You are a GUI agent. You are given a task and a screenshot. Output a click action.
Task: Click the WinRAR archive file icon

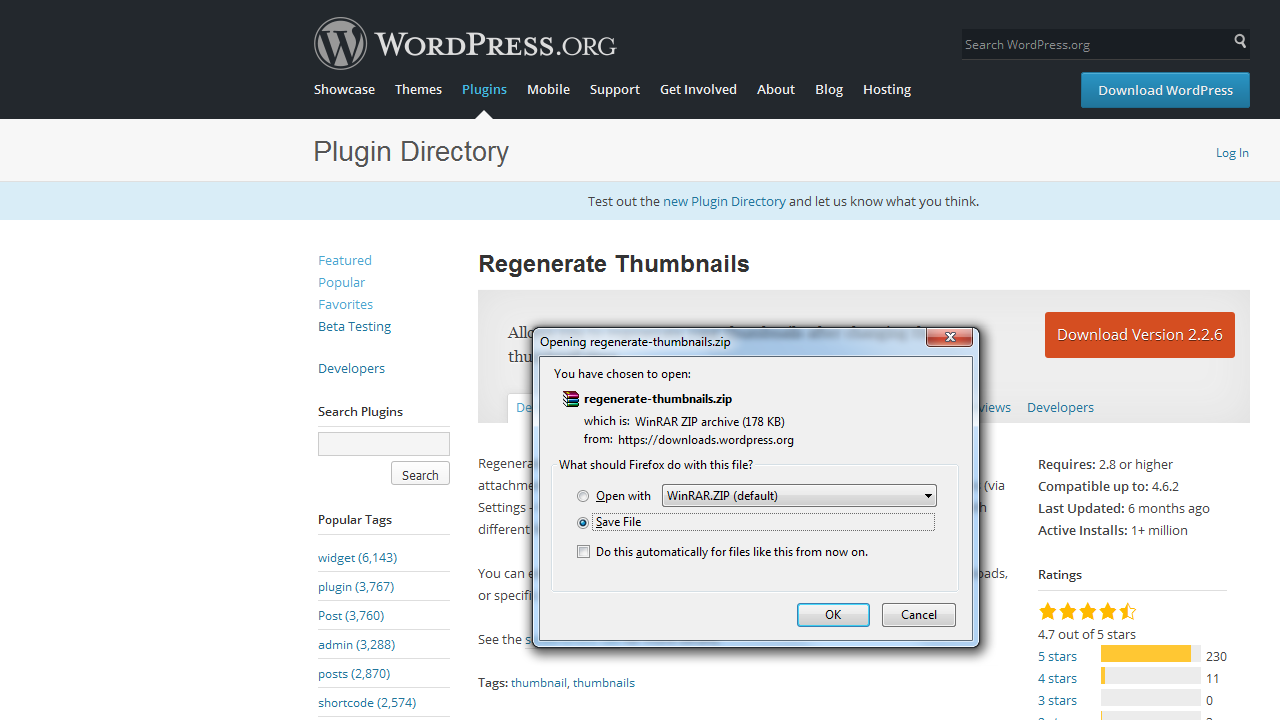pyautogui.click(x=571, y=399)
